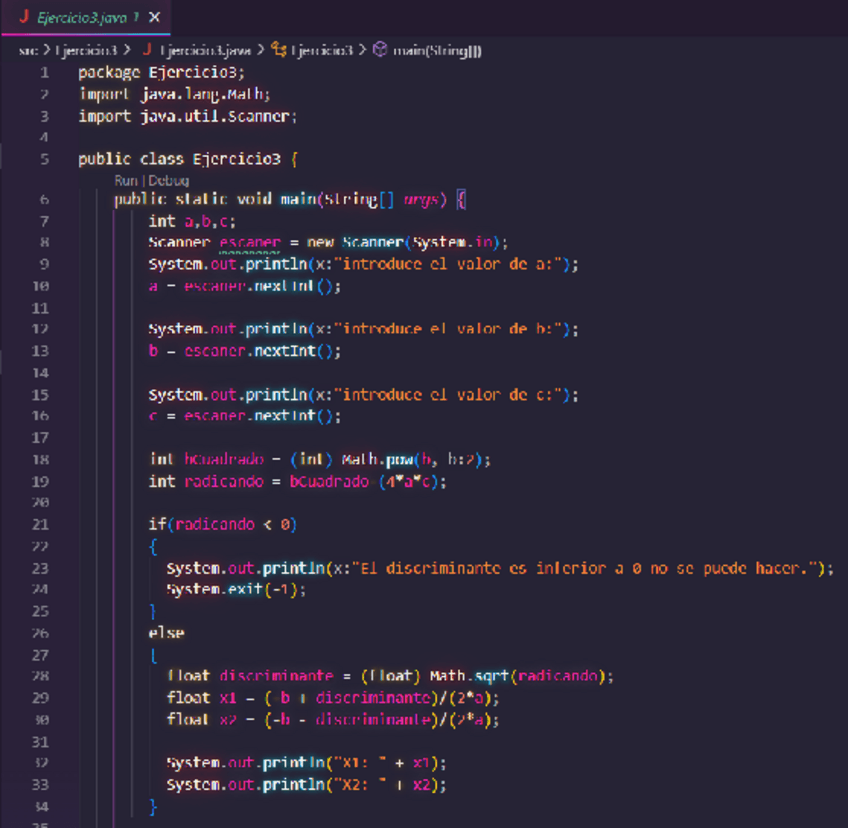Click the else keyword on line 26

tap(166, 632)
